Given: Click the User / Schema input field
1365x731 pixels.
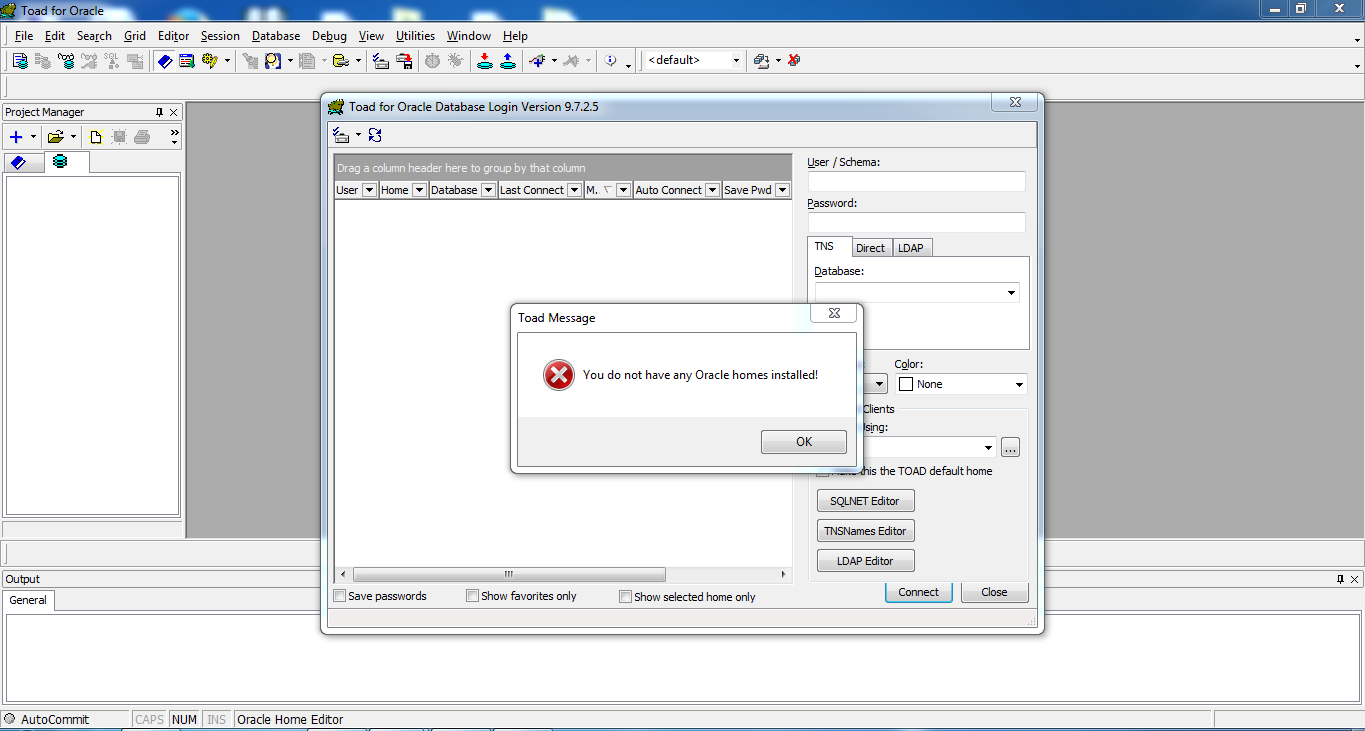Looking at the screenshot, I should tap(916, 181).
